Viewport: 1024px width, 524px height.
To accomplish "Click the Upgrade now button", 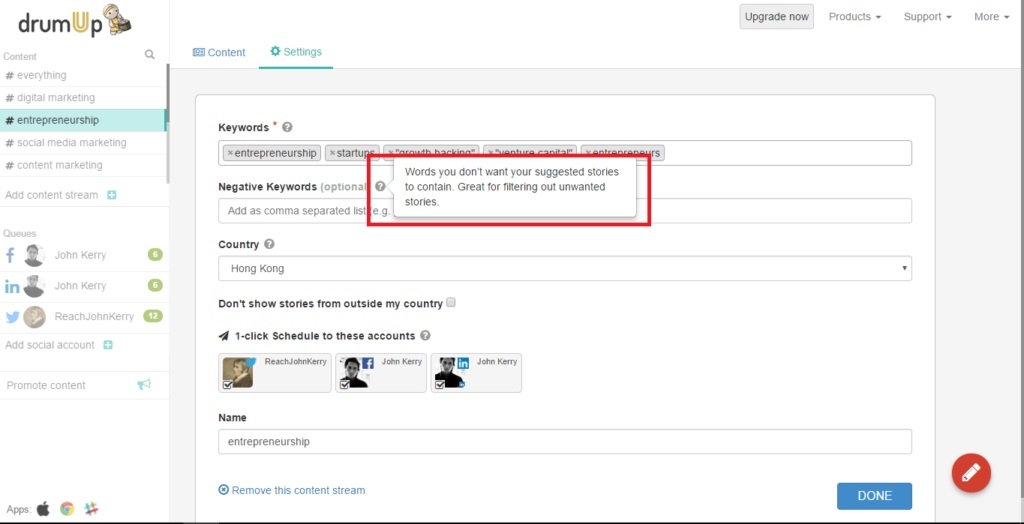I will click(776, 17).
